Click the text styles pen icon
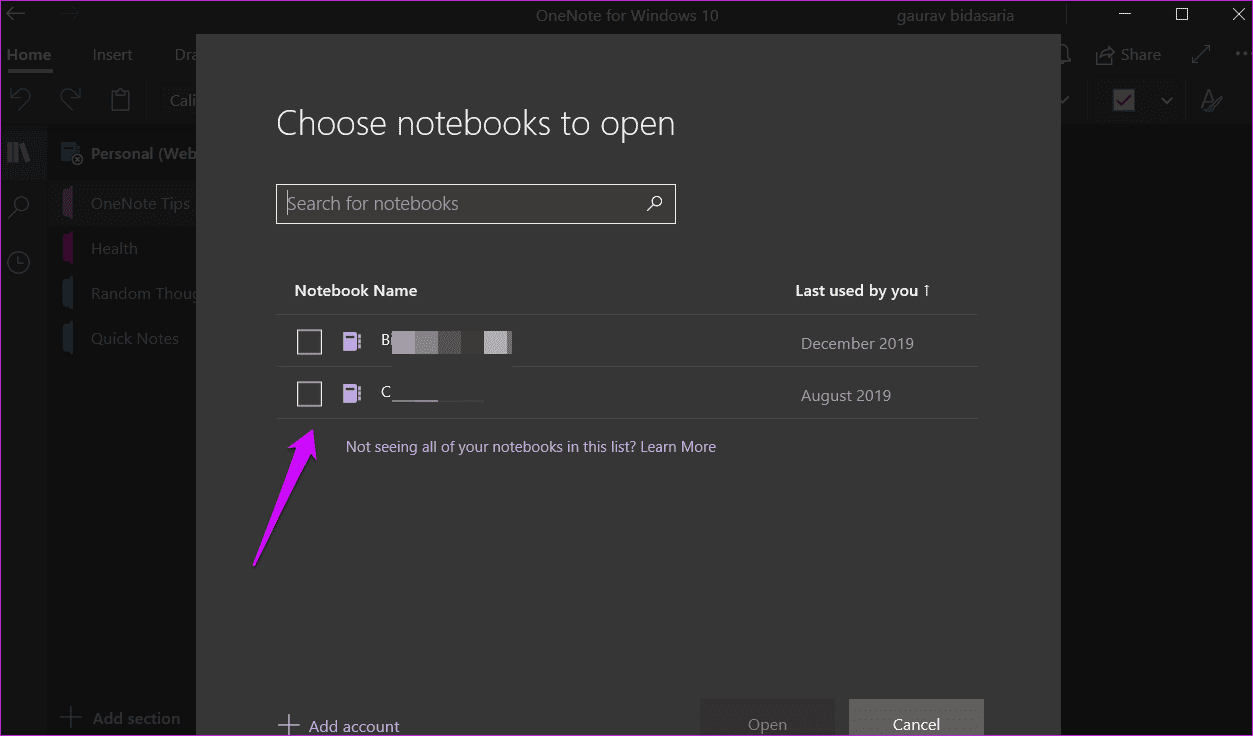Image resolution: width=1253 pixels, height=736 pixels. tap(1211, 100)
